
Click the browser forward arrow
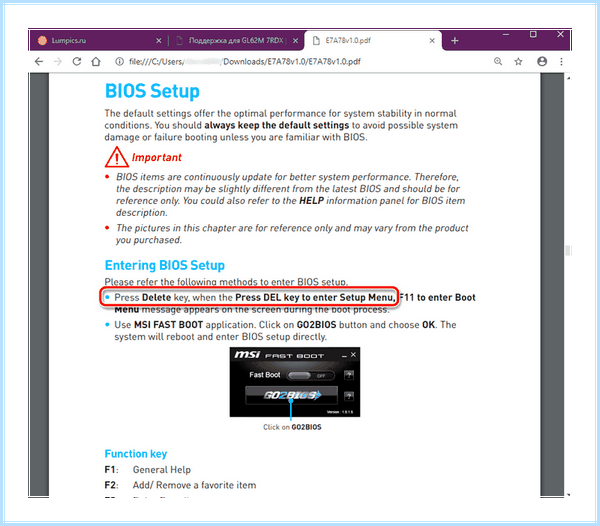coord(58,62)
